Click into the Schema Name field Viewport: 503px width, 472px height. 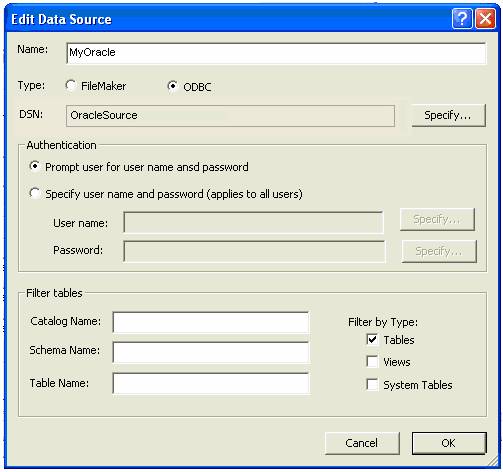click(211, 352)
